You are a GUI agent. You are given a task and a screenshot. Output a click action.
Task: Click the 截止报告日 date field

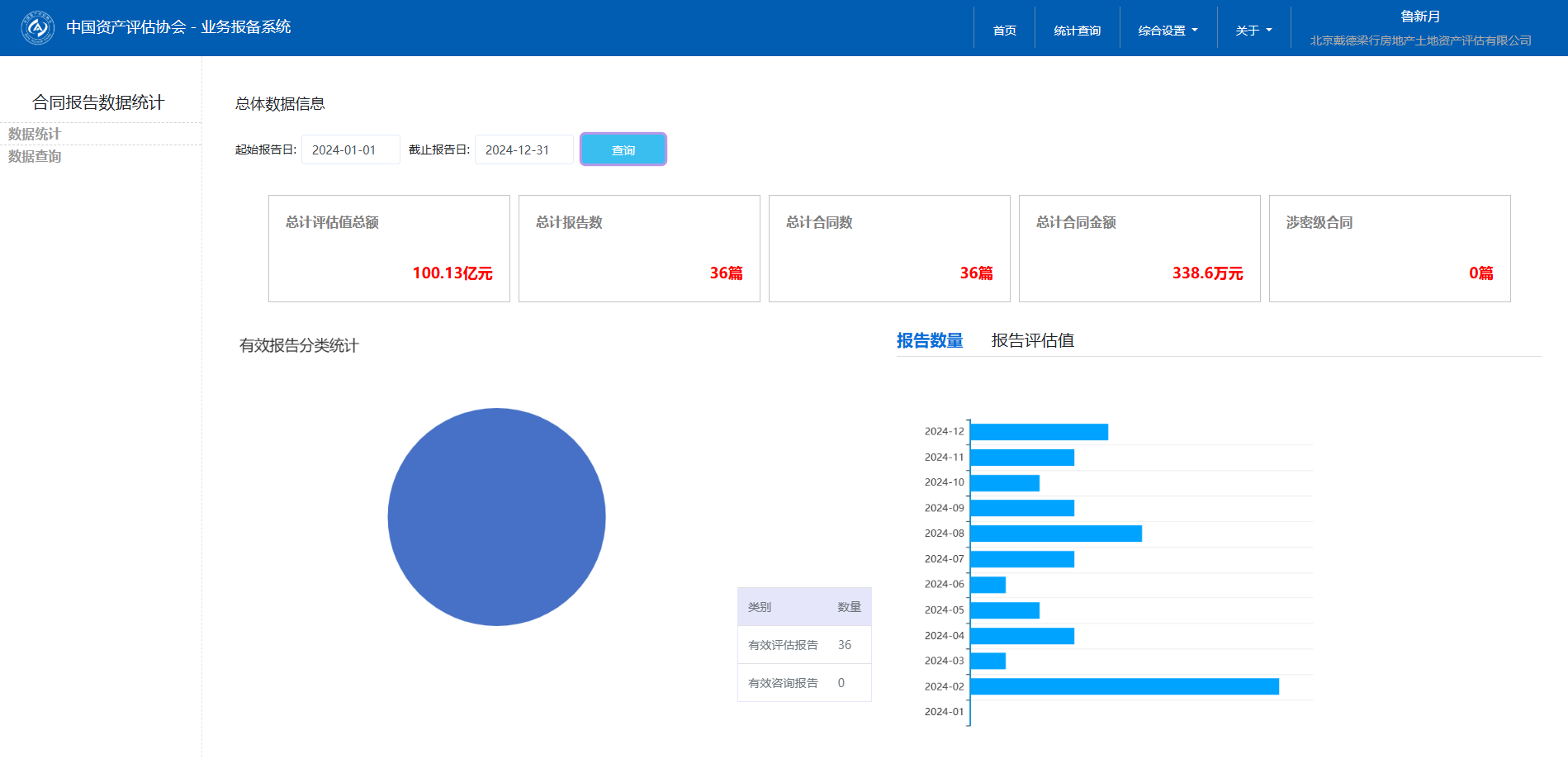[x=523, y=149]
